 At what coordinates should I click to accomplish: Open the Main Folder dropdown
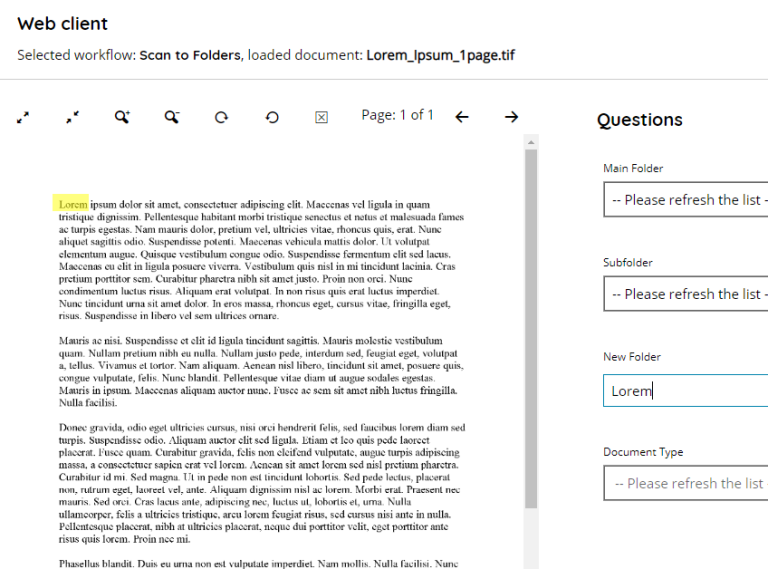point(686,200)
